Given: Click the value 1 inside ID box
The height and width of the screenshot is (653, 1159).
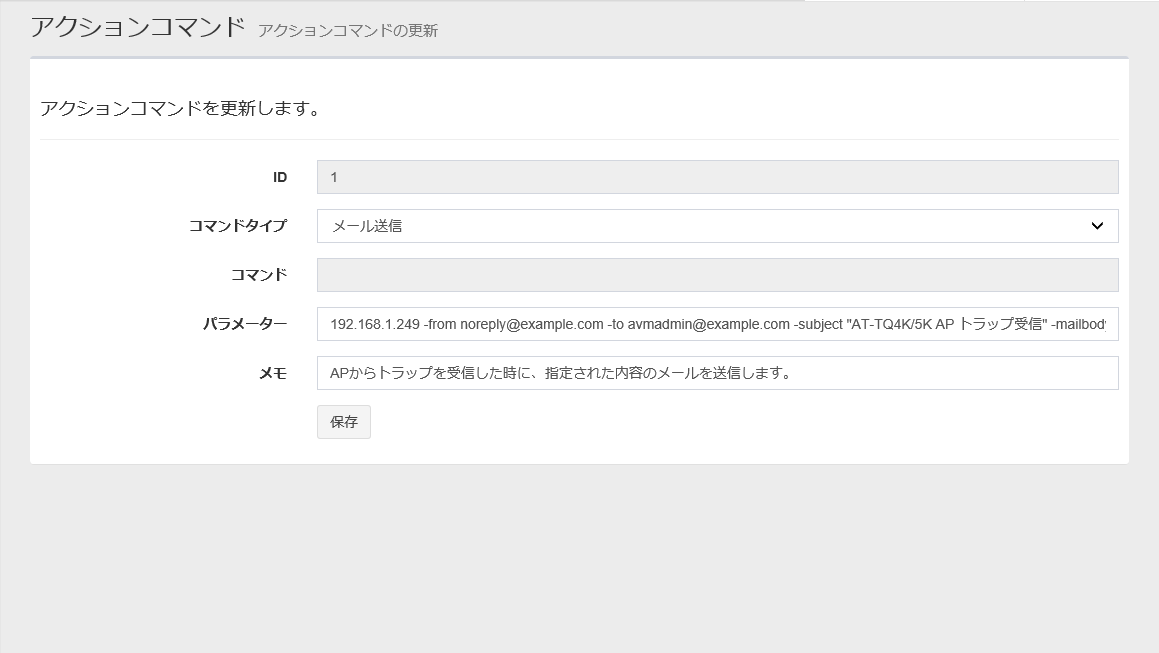Looking at the screenshot, I should tap(334, 177).
